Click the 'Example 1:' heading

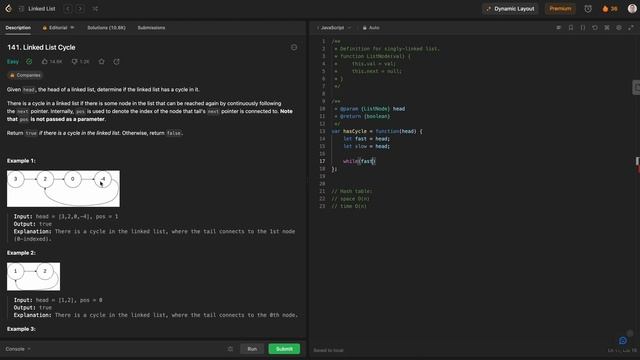point(21,161)
